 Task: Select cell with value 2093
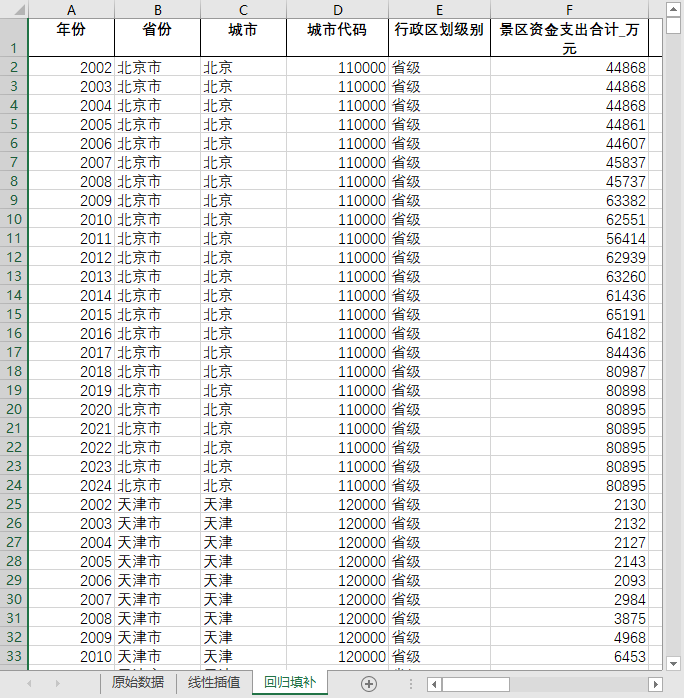[x=570, y=580]
